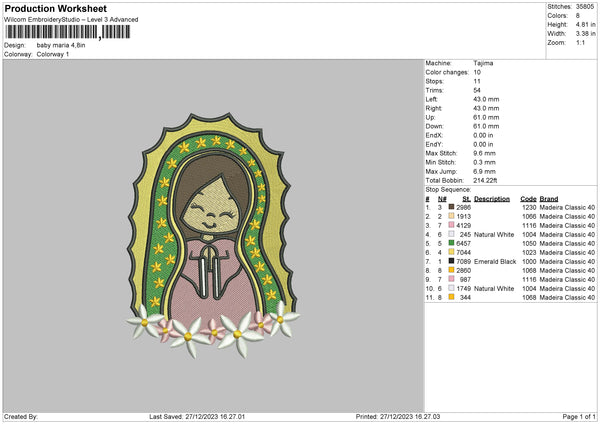The height and width of the screenshot is (424, 600).
Task: Click the Colors value '8'
Action: [x=578, y=16]
